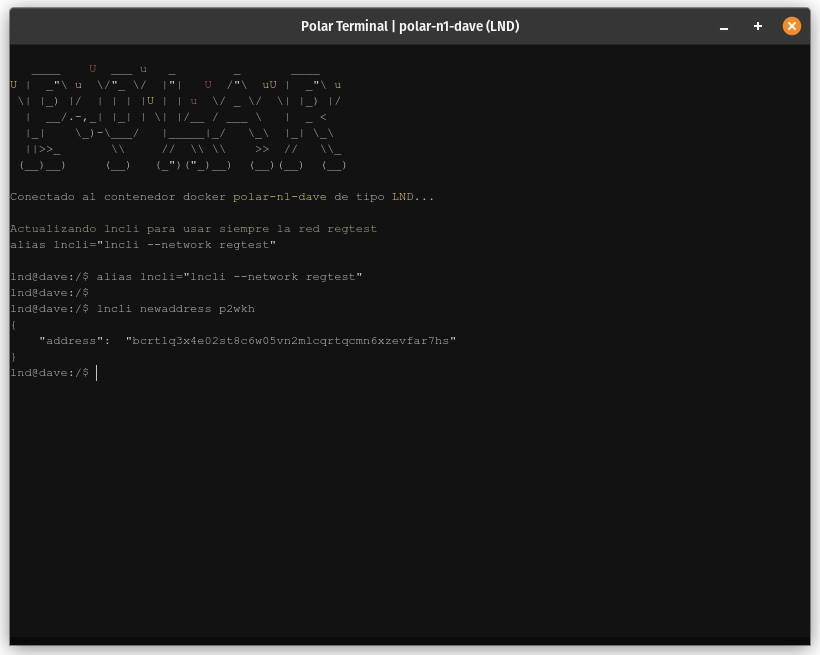Click the empty lnd@dave prompt line
Screen dimensions: 820x655
click(49, 293)
